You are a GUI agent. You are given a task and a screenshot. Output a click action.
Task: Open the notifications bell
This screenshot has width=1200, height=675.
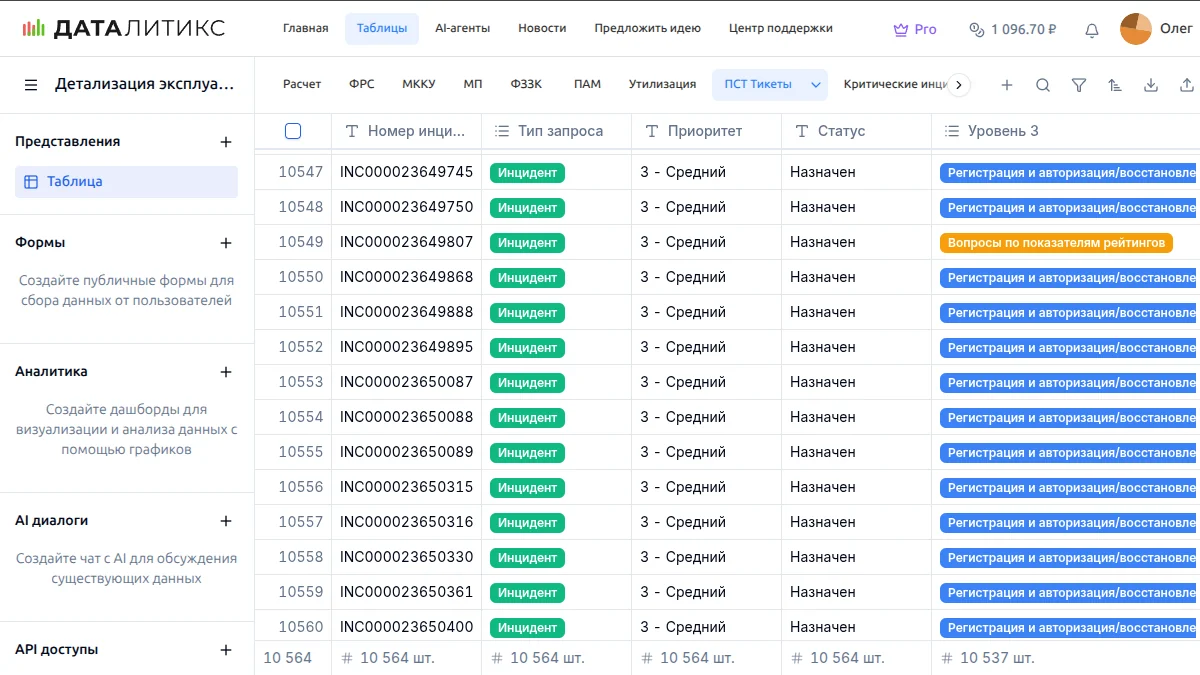coord(1092,30)
